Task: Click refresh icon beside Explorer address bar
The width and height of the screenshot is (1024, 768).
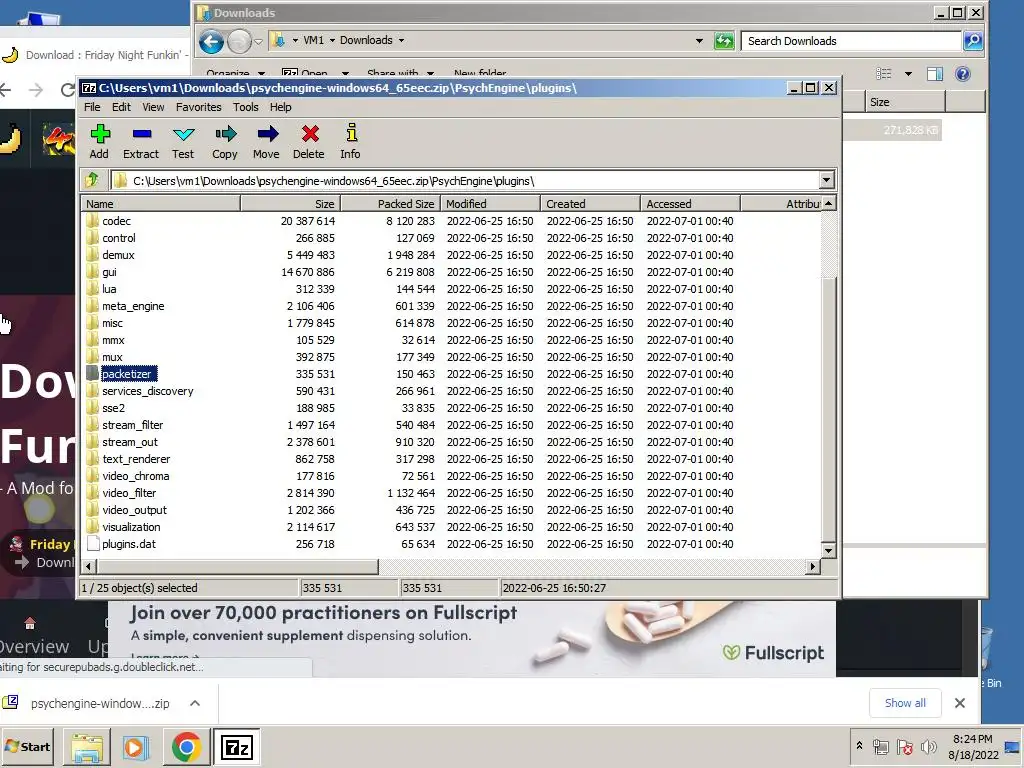Action: click(724, 40)
